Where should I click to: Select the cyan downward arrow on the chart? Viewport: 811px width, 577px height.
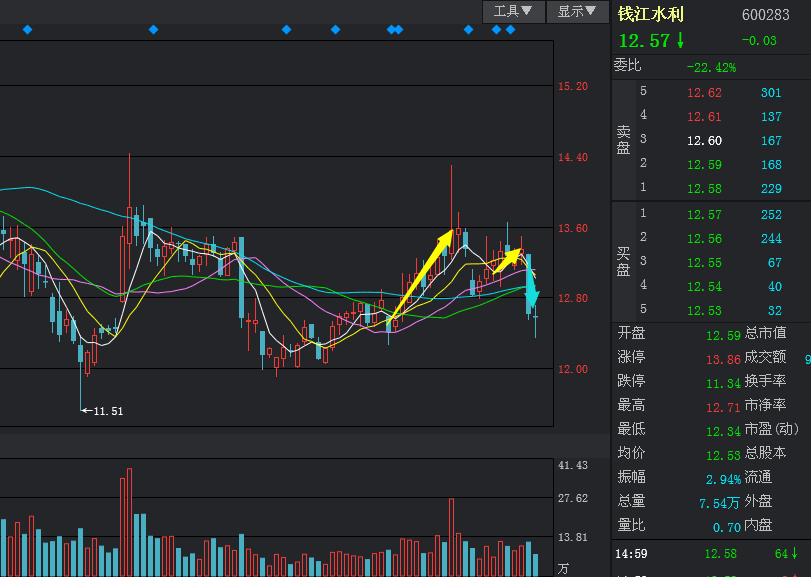pos(532,285)
